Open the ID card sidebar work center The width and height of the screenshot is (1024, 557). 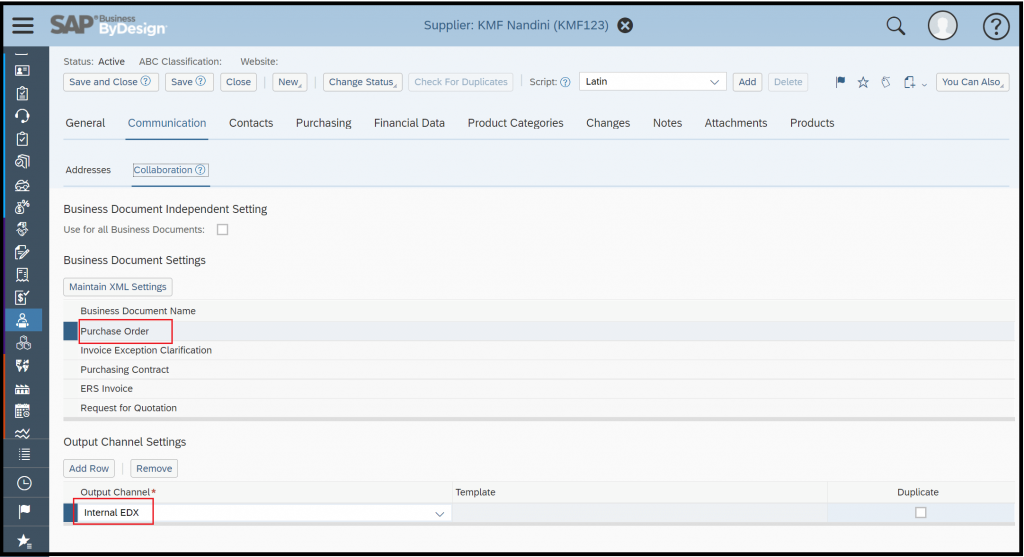(22, 71)
